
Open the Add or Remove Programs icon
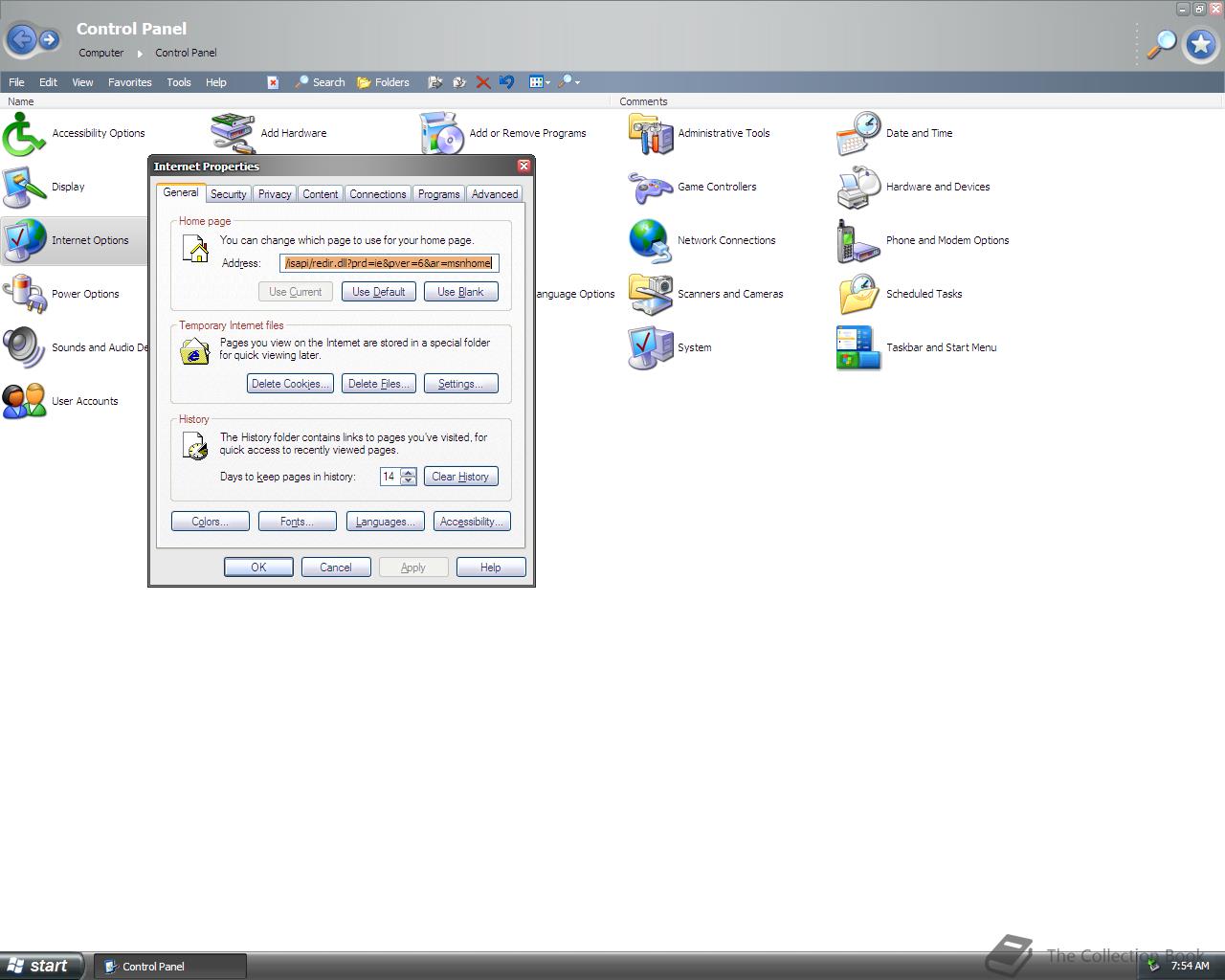click(x=442, y=133)
